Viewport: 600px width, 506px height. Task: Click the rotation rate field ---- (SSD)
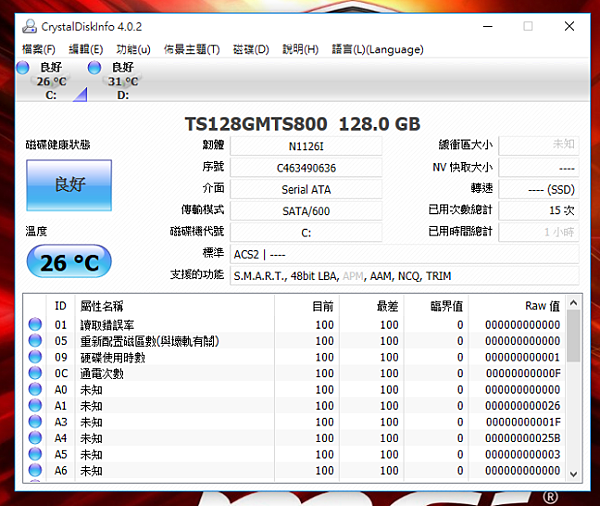(x=539, y=189)
